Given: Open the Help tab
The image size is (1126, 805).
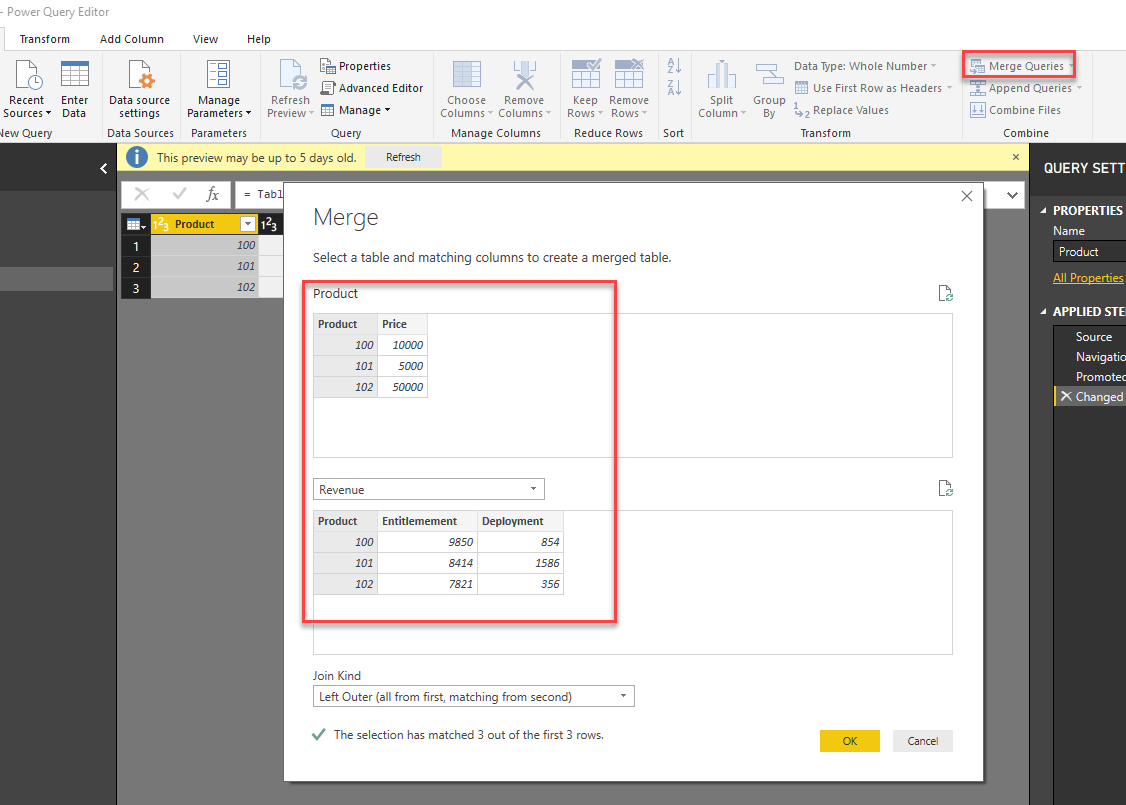Looking at the screenshot, I should [x=259, y=39].
